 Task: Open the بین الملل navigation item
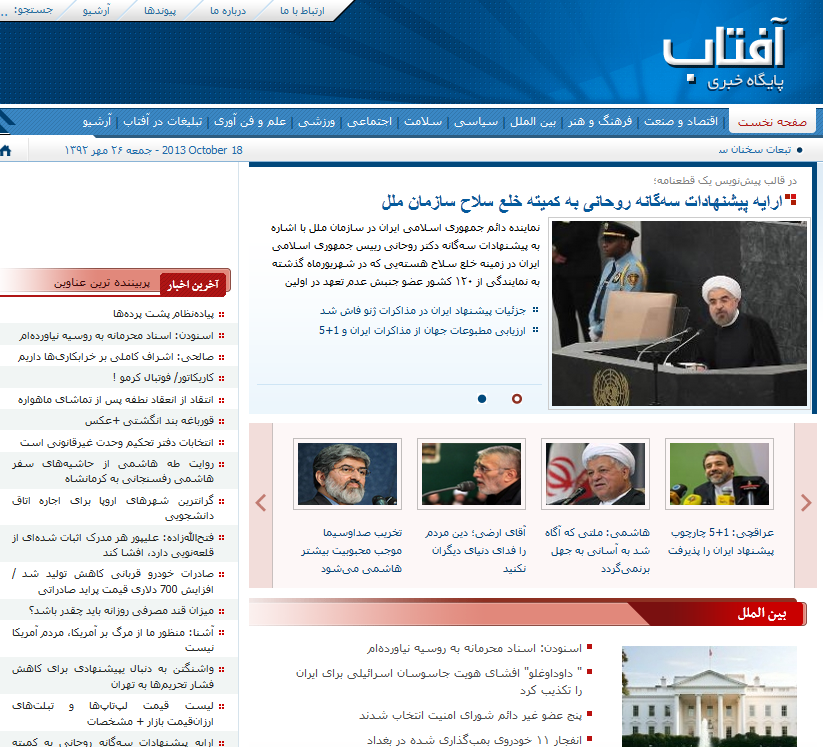(x=533, y=121)
